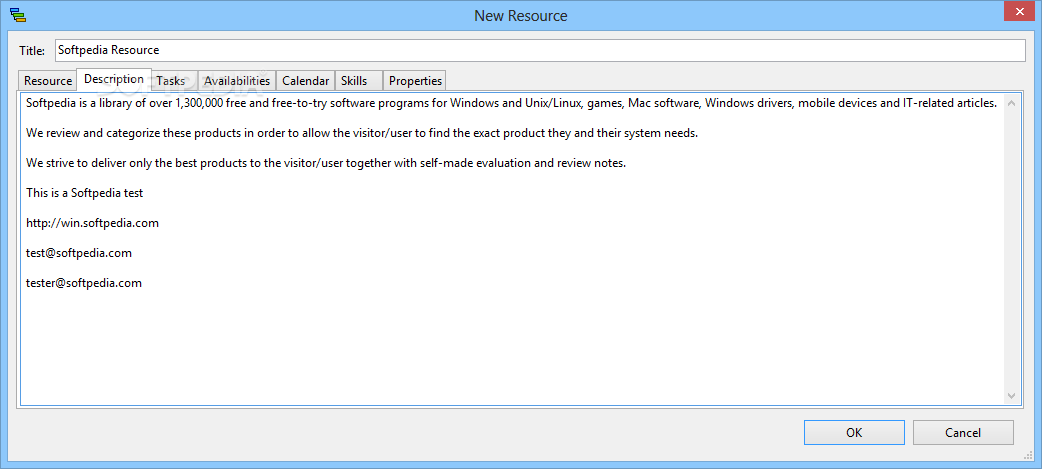Click the Title input field

540,50
